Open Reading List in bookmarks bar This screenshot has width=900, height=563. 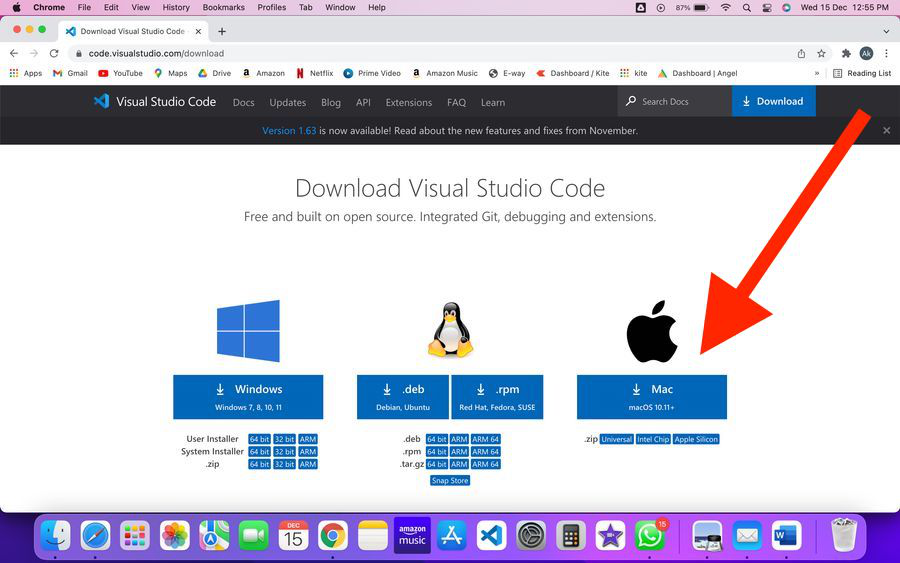(x=862, y=73)
